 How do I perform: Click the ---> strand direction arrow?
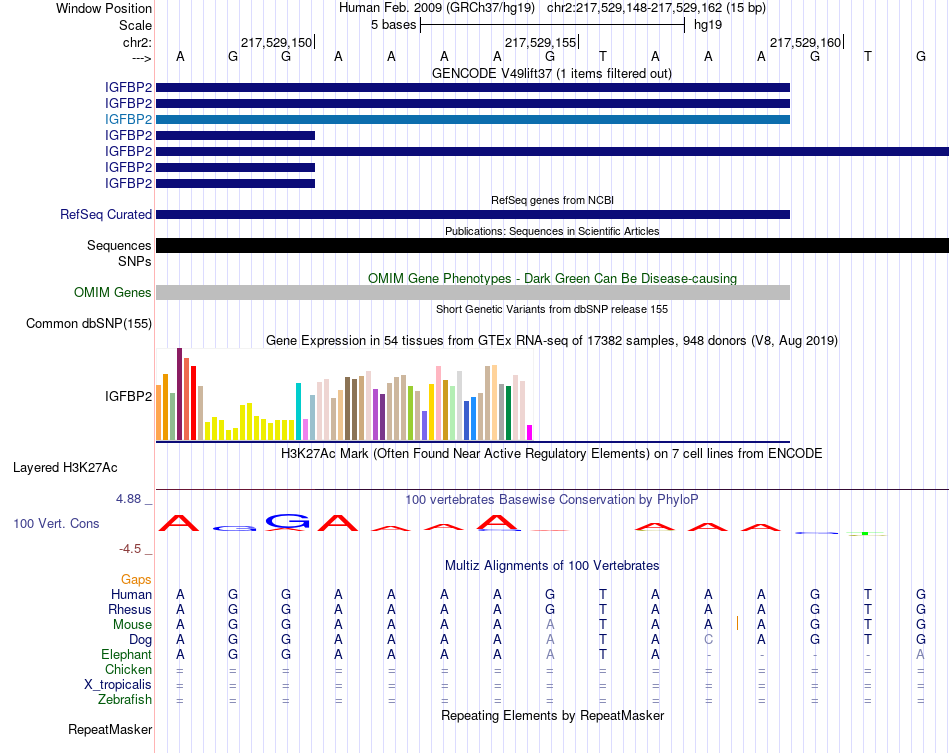[142, 58]
